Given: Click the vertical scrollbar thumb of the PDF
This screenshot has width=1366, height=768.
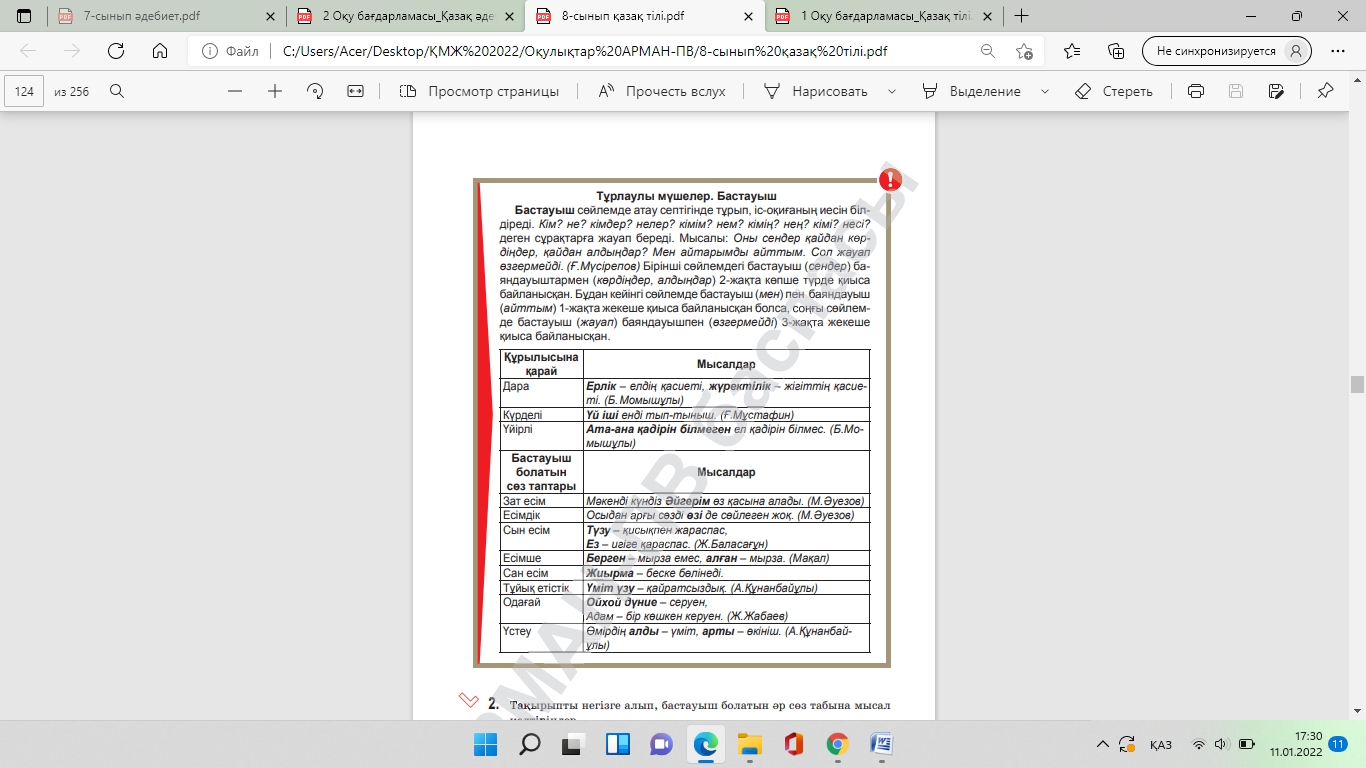Looking at the screenshot, I should [1357, 385].
